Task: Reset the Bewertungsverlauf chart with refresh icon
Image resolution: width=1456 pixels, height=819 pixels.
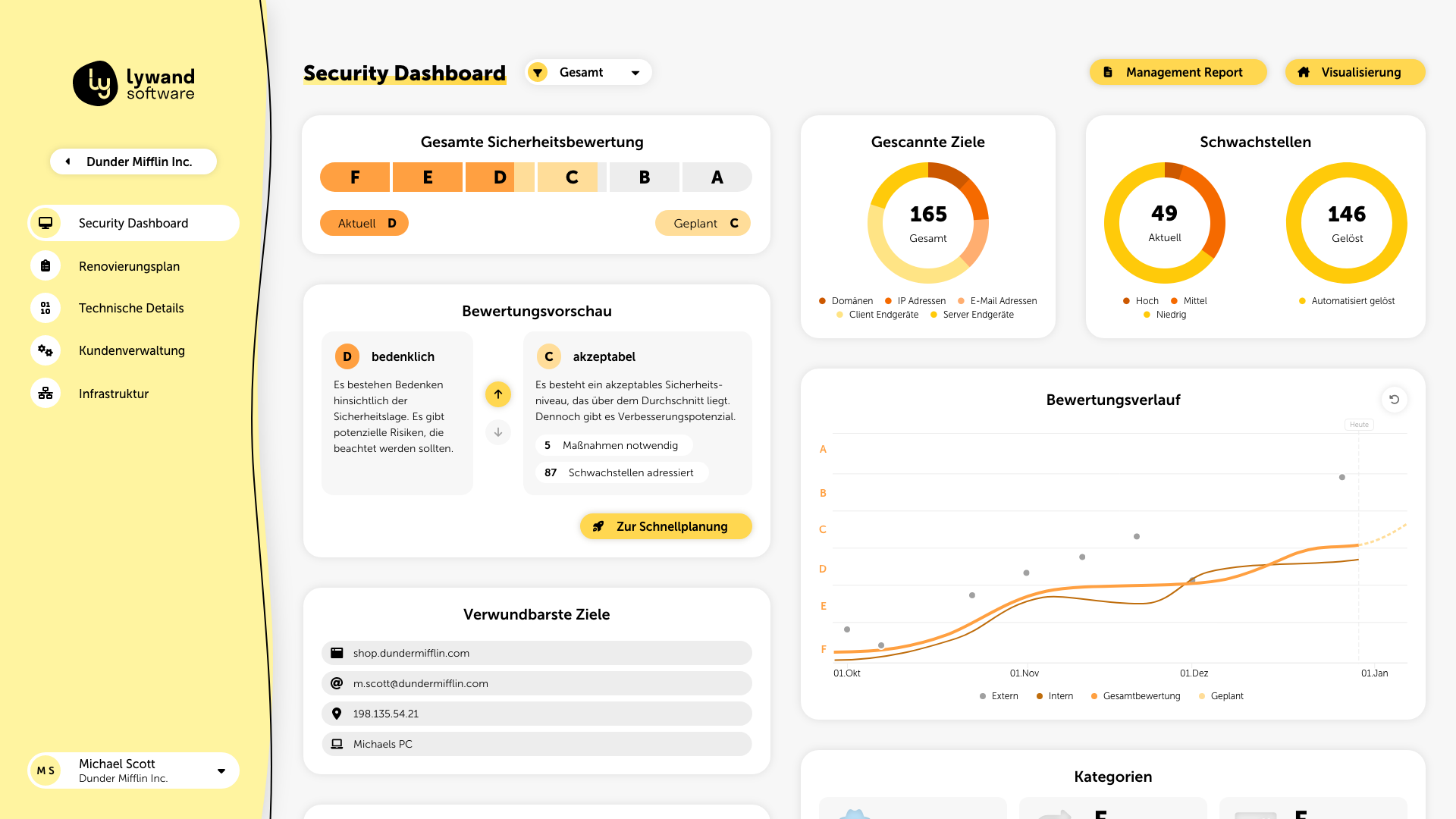Action: pos(1394,400)
